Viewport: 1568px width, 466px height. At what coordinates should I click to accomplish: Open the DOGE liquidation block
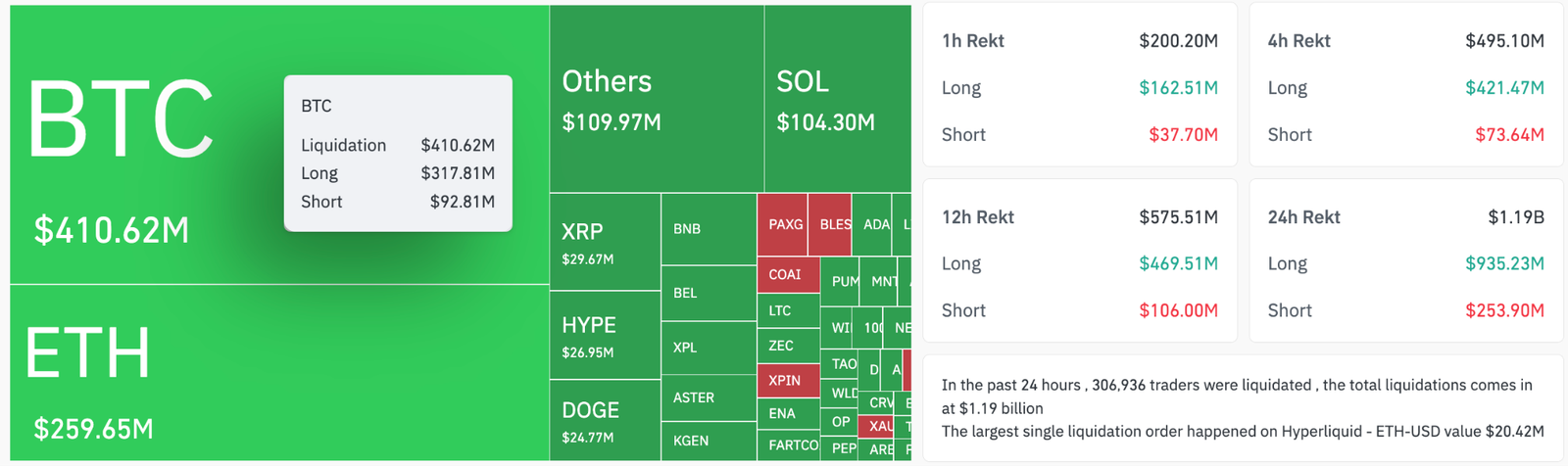(x=605, y=420)
